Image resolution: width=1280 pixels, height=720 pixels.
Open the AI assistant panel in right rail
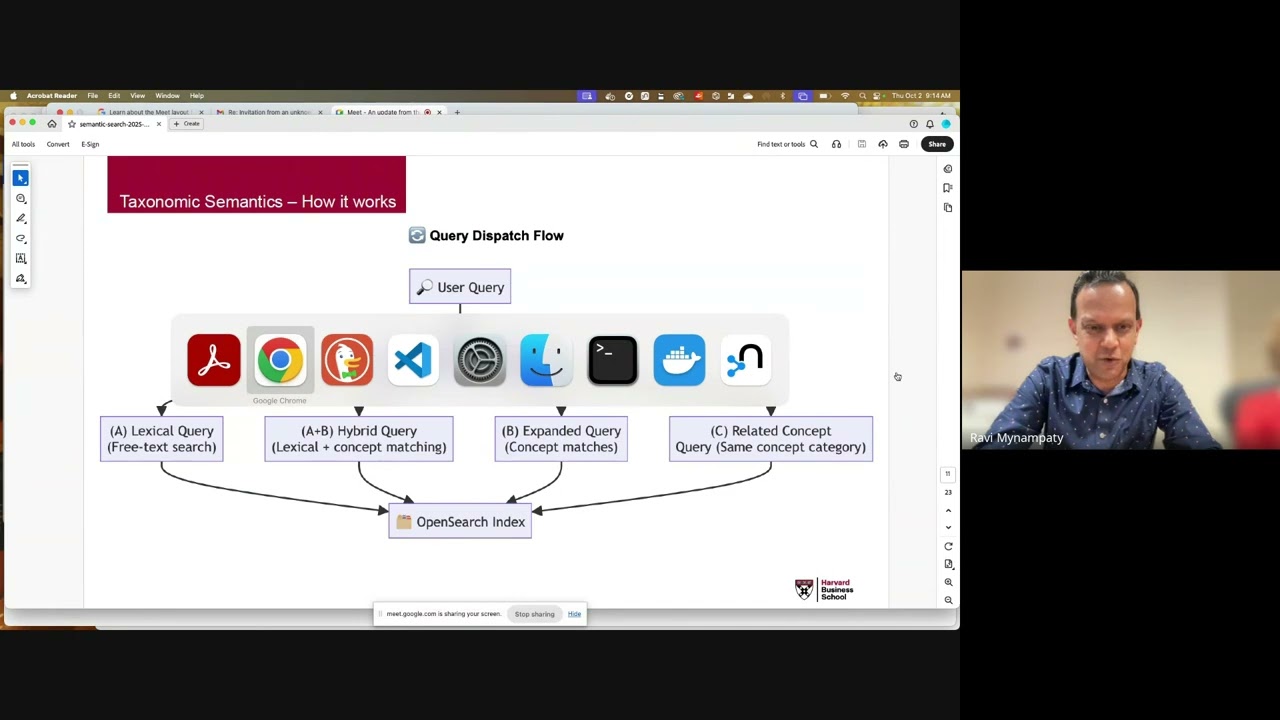pos(948,169)
